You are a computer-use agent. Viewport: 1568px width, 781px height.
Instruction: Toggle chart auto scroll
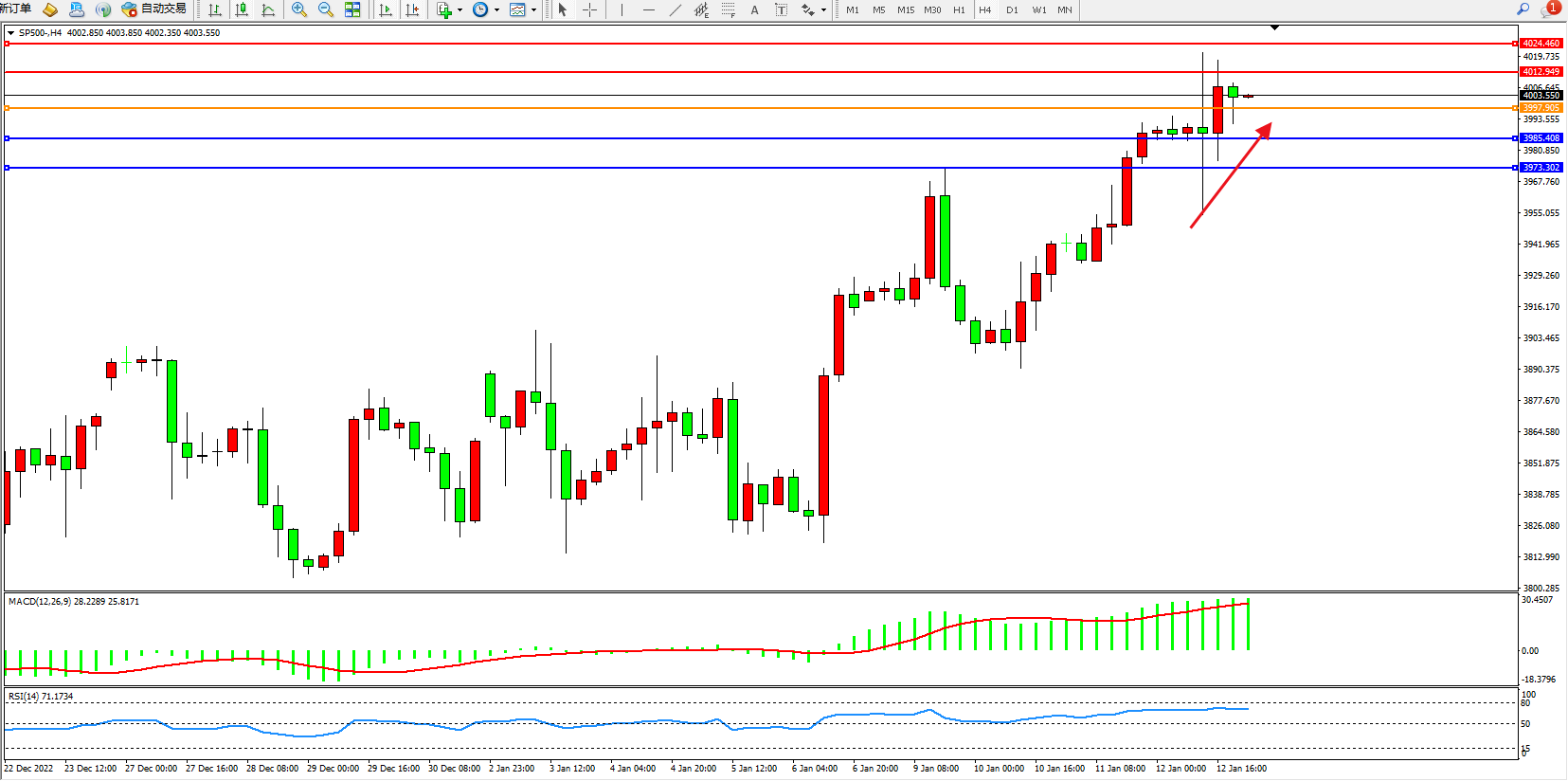[x=386, y=9]
